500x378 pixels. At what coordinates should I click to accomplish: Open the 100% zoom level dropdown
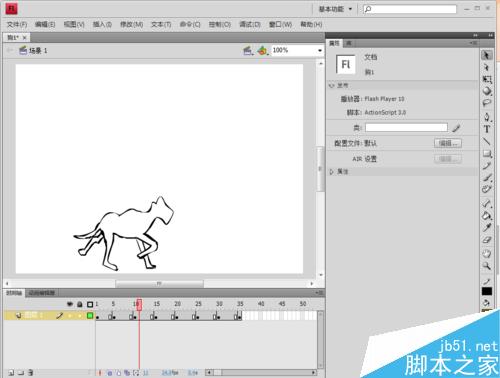(x=320, y=51)
